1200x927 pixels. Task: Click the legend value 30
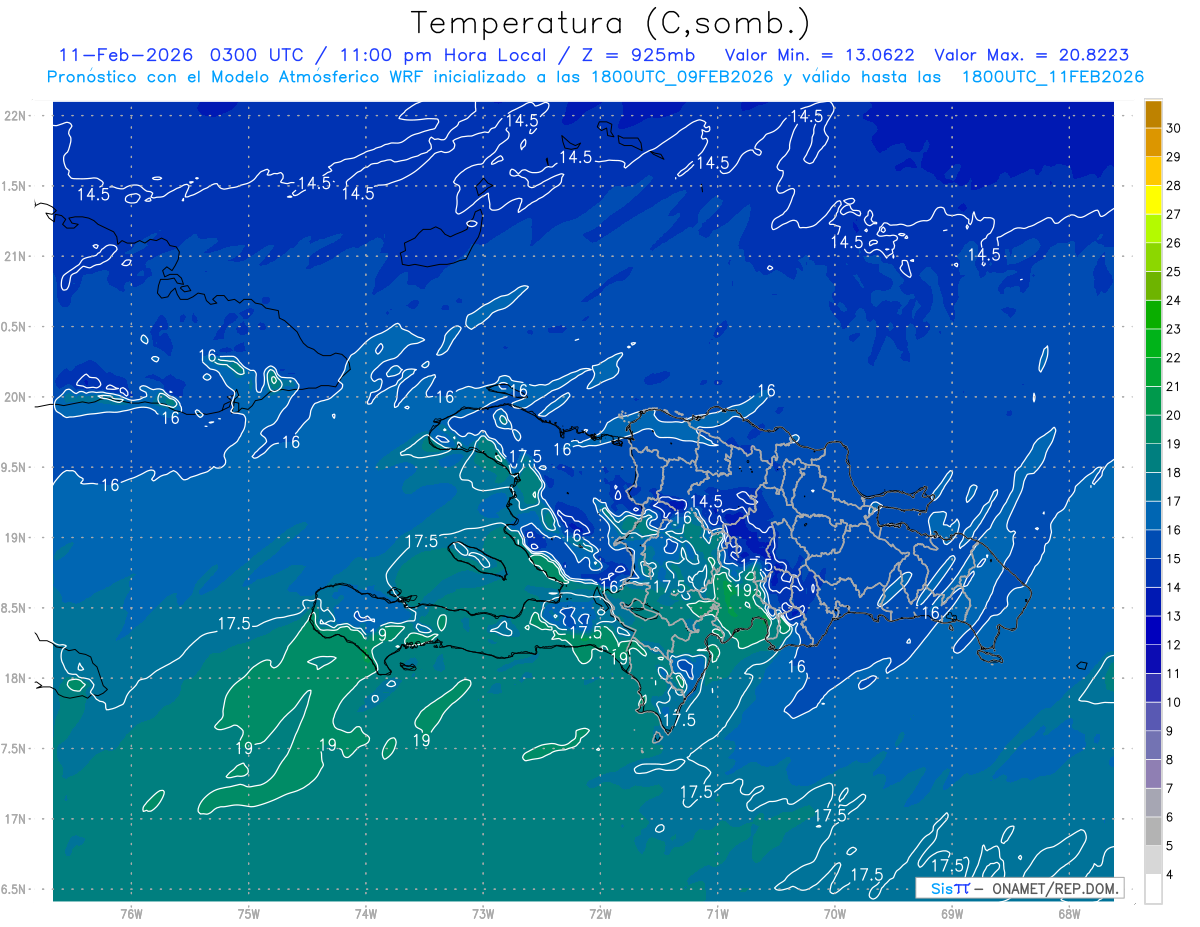[x=1173, y=128]
